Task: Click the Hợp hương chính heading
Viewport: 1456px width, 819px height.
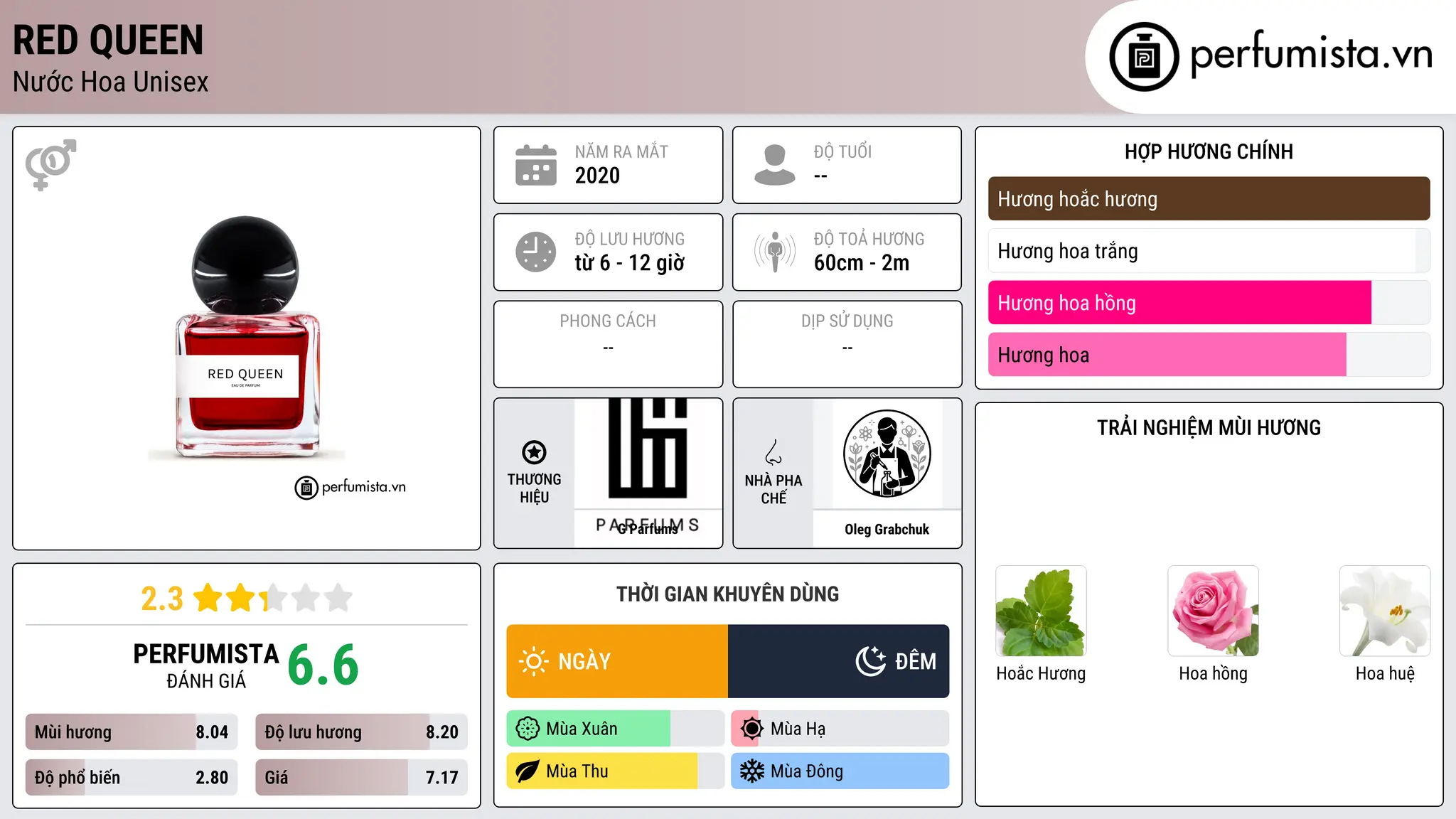Action: point(1209,151)
